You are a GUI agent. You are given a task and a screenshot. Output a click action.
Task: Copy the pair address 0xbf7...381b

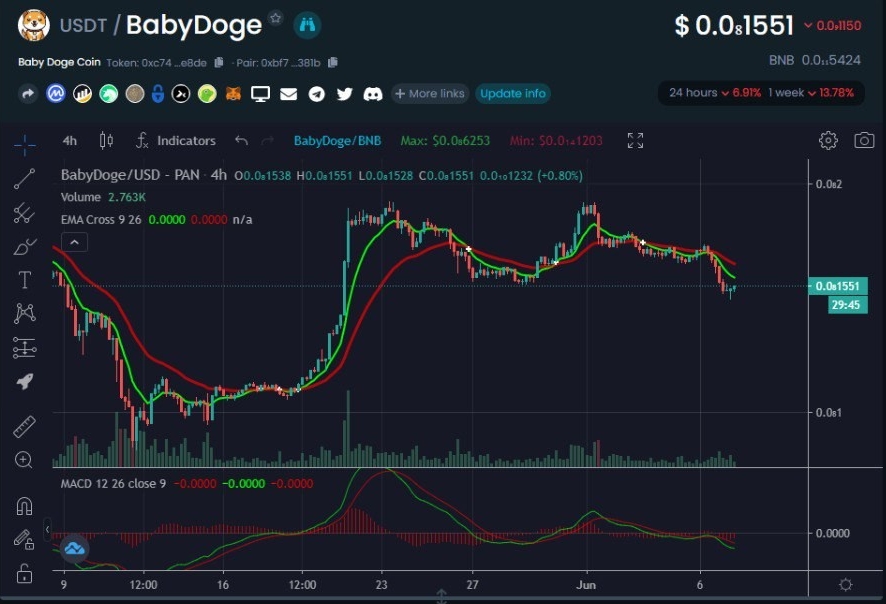click(x=333, y=62)
